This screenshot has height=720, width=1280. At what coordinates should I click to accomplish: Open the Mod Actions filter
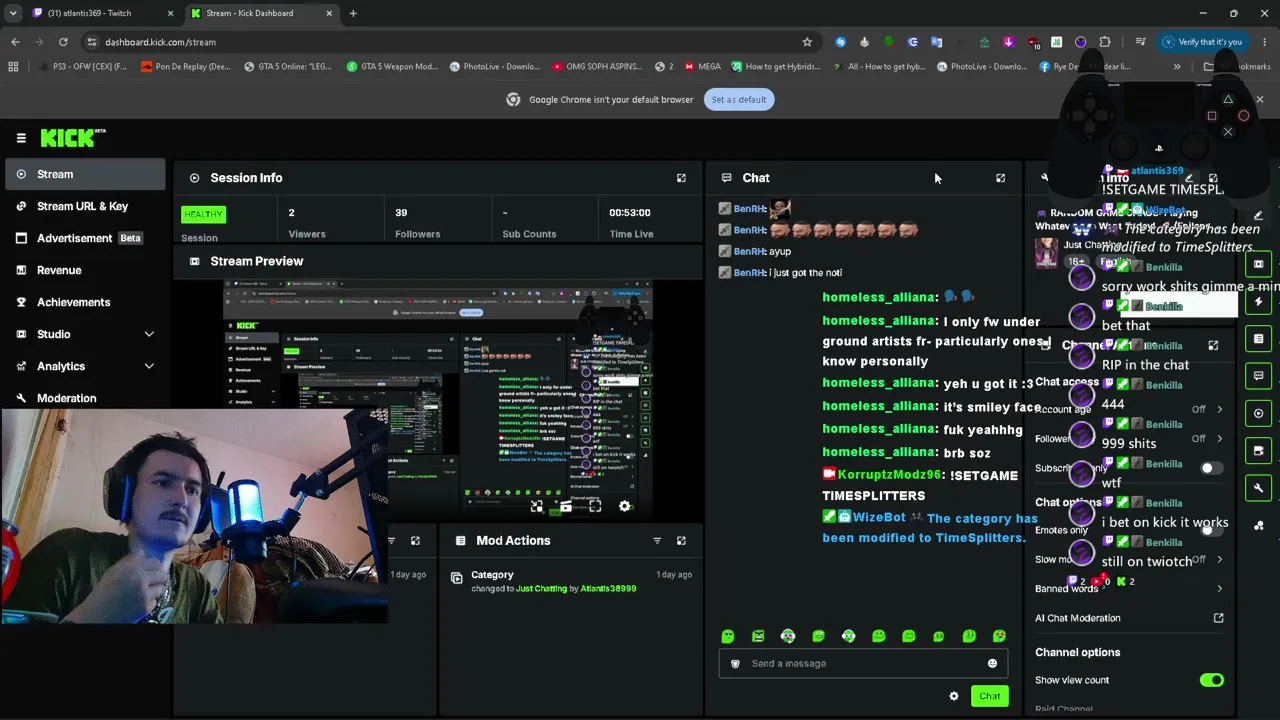click(657, 541)
